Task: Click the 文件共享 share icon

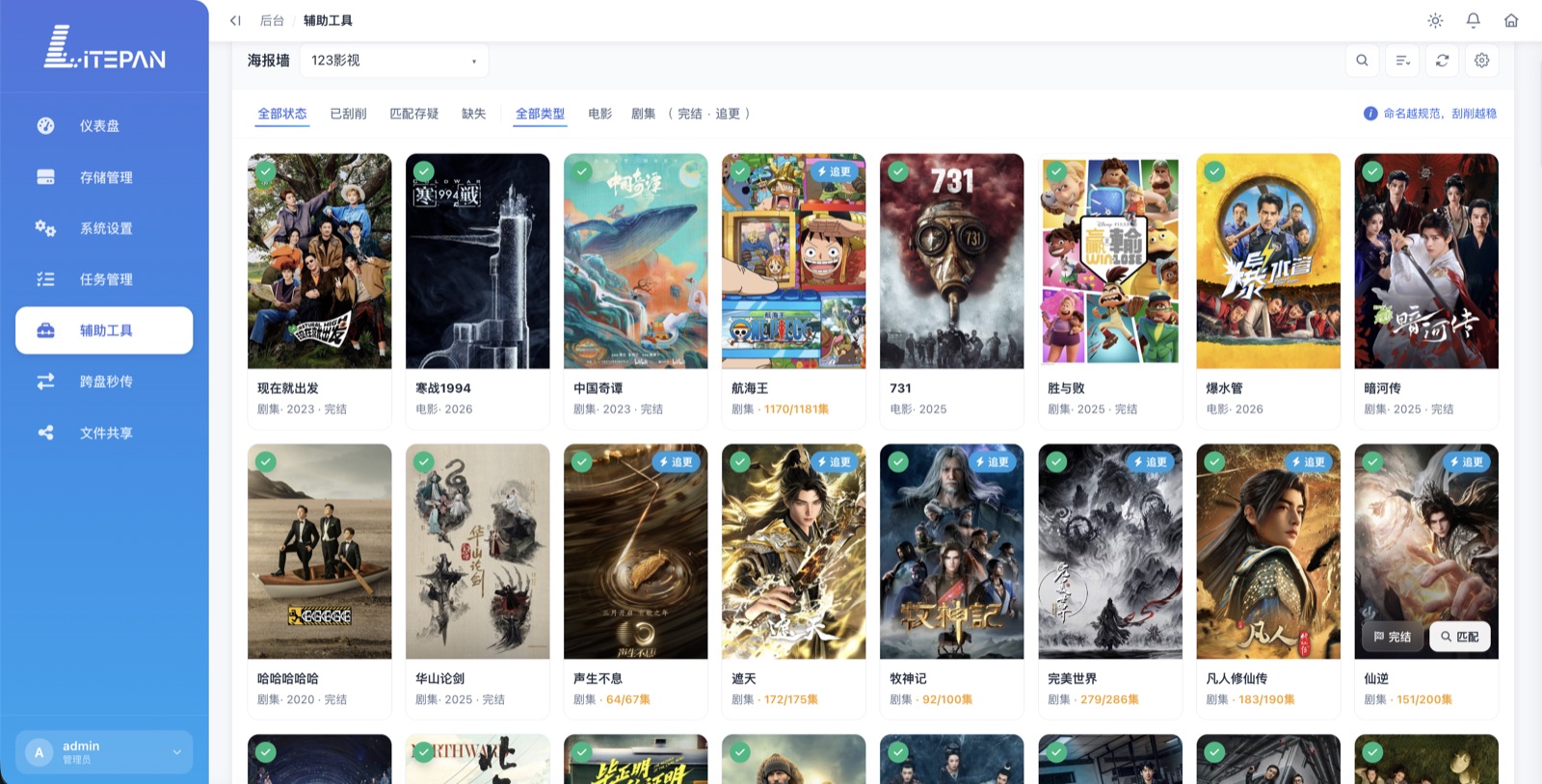Action: 45,432
